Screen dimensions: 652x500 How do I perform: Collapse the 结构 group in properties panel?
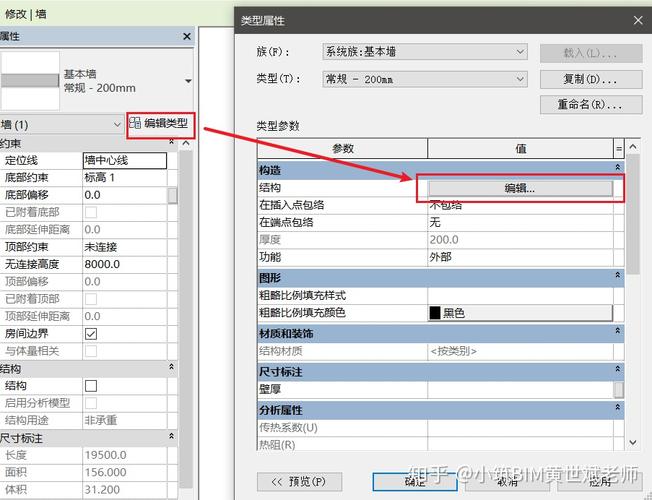pyautogui.click(x=171, y=367)
